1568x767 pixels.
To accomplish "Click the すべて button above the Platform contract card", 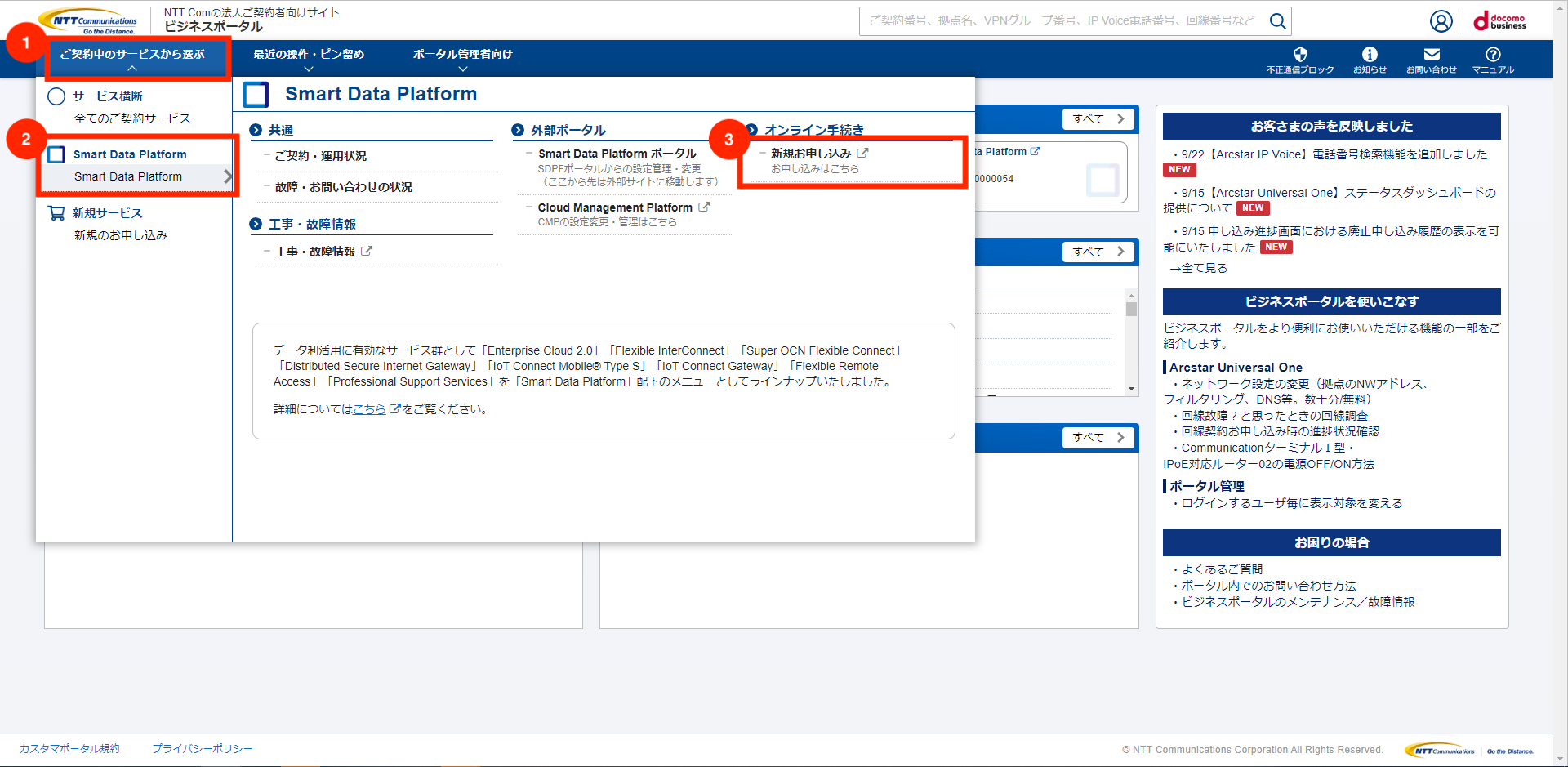I will (1098, 118).
